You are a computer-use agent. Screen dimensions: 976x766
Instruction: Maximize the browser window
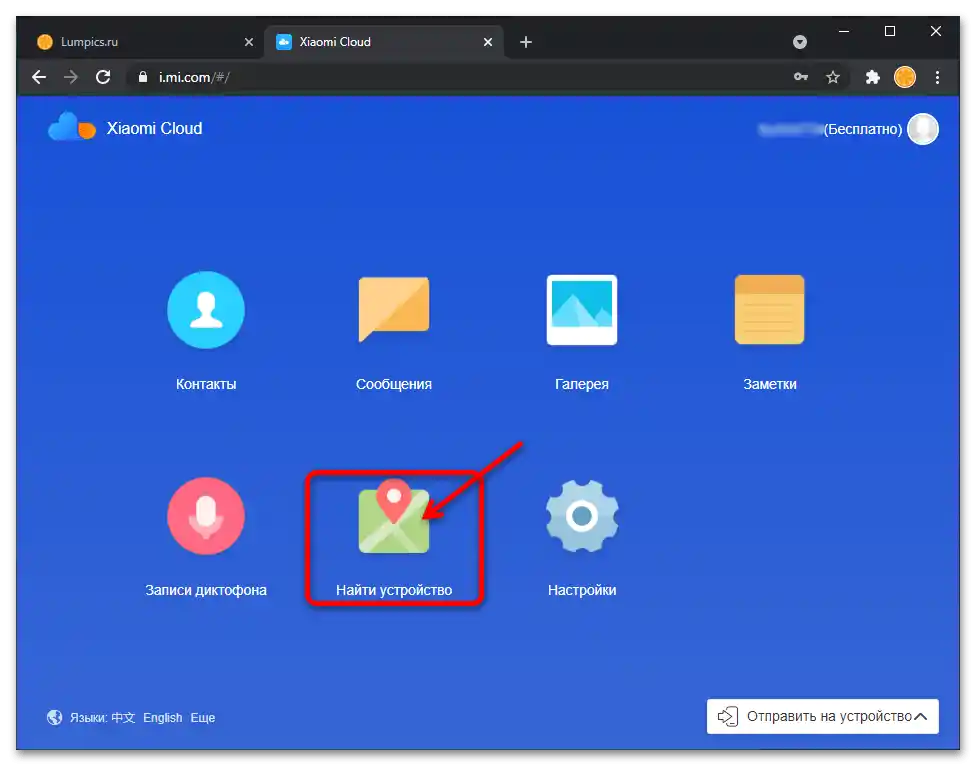(890, 31)
